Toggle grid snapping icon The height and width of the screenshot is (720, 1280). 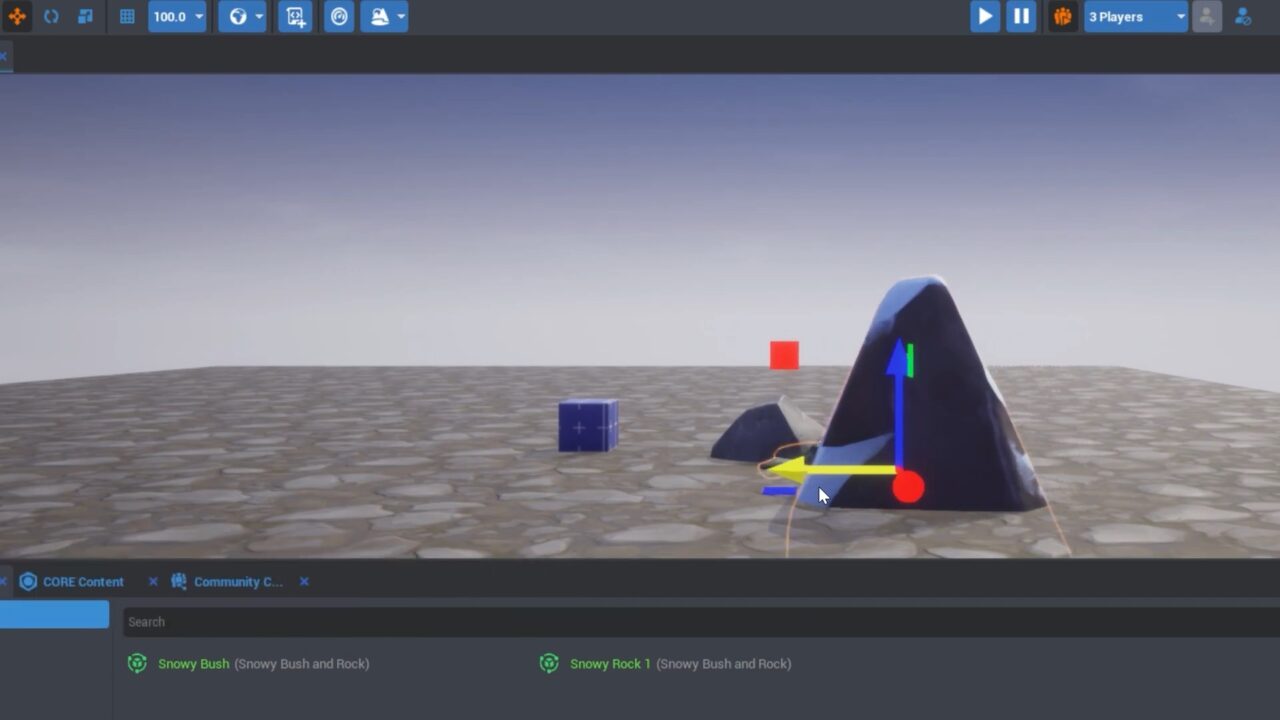tap(127, 16)
